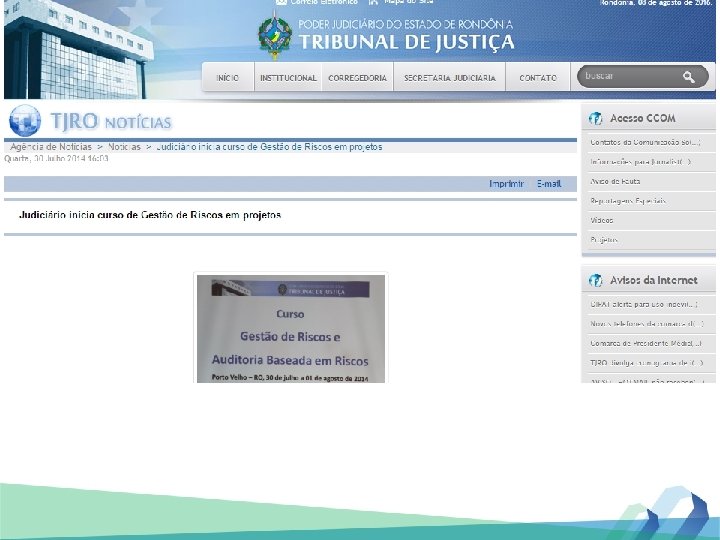Open the Contato menu
The image size is (720, 540).
(x=538, y=78)
